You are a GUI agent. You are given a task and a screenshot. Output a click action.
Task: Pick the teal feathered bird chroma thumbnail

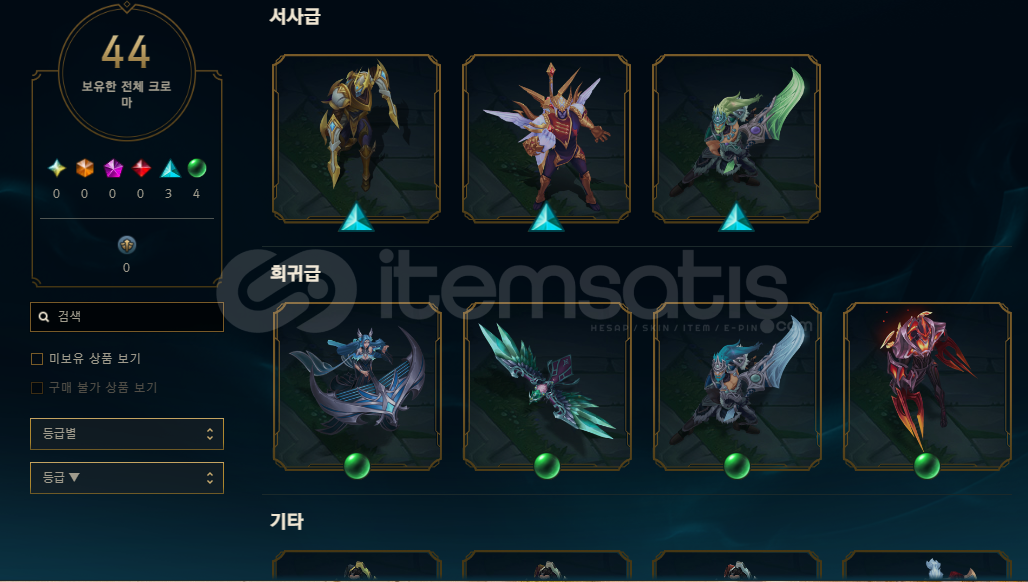tap(547, 387)
